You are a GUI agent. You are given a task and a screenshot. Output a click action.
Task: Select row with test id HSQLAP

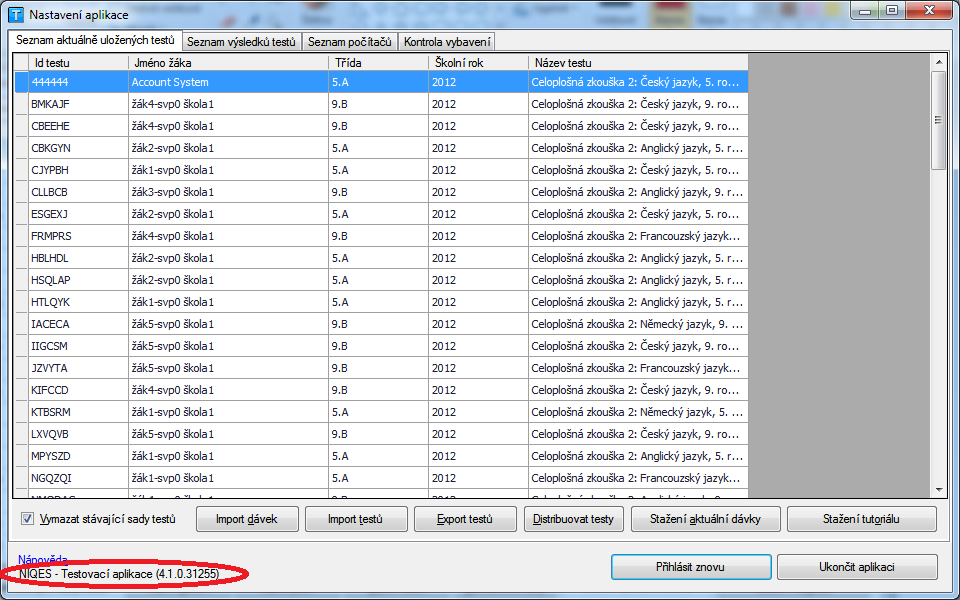pos(381,280)
